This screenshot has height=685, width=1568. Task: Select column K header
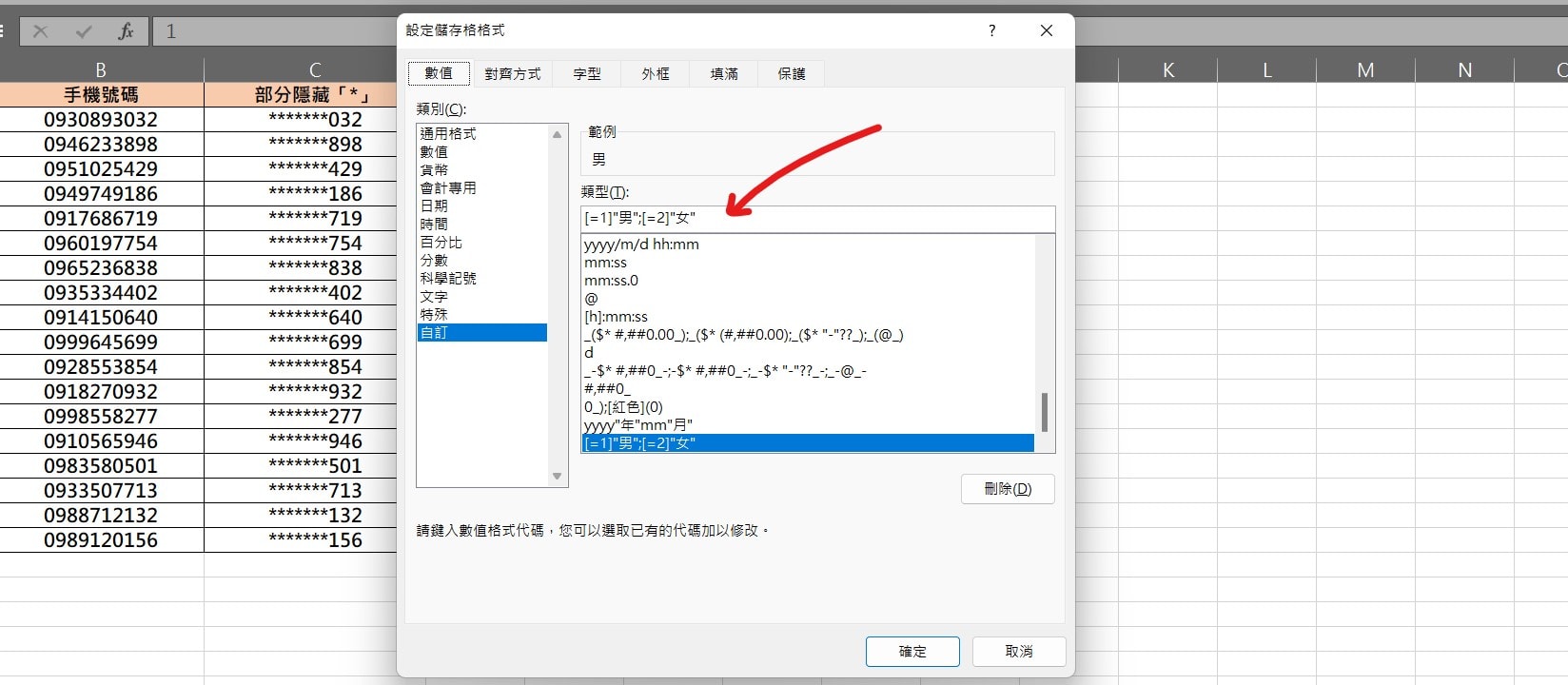pyautogui.click(x=1168, y=69)
